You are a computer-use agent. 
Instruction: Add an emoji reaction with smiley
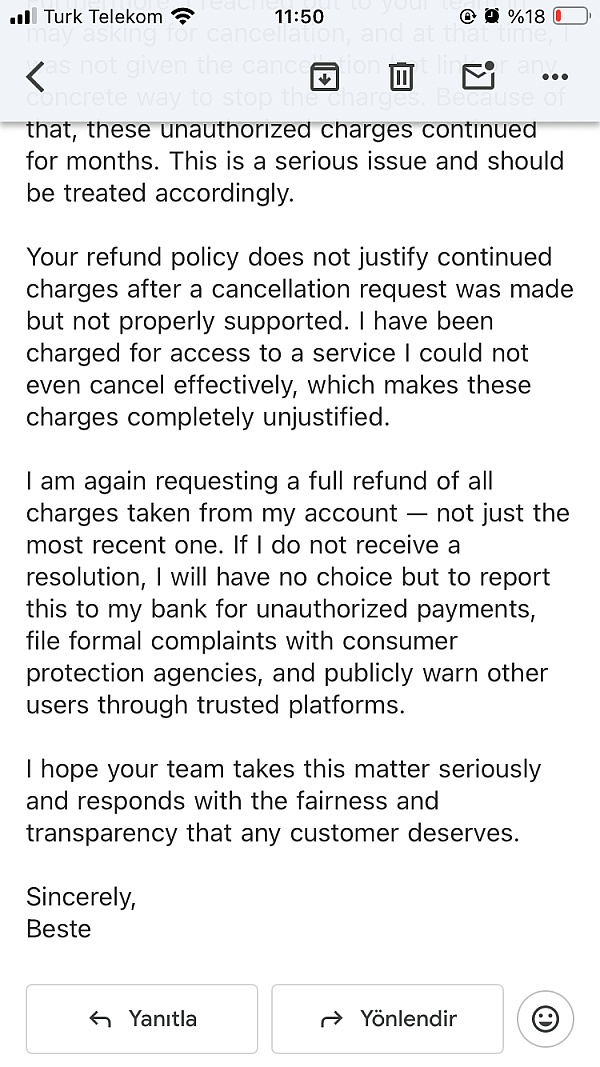[x=545, y=1019]
